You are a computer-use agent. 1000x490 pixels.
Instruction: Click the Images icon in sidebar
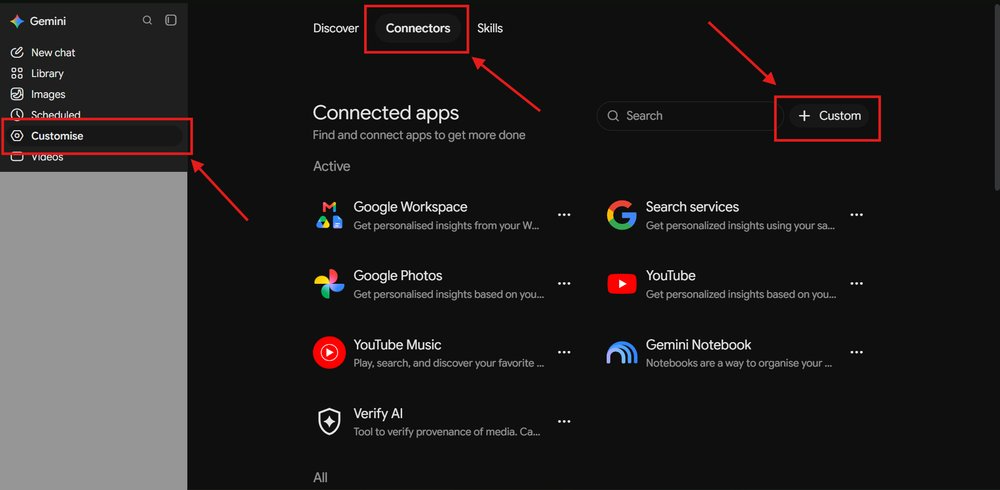(x=17, y=94)
